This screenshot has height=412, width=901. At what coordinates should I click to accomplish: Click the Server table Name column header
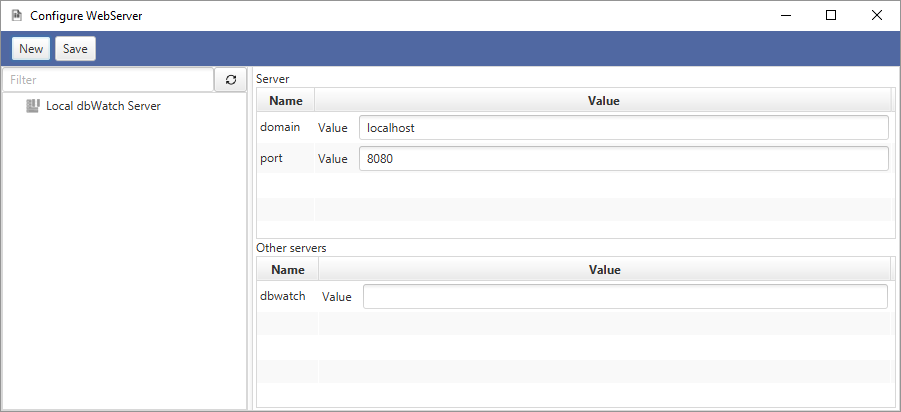pyautogui.click(x=286, y=101)
